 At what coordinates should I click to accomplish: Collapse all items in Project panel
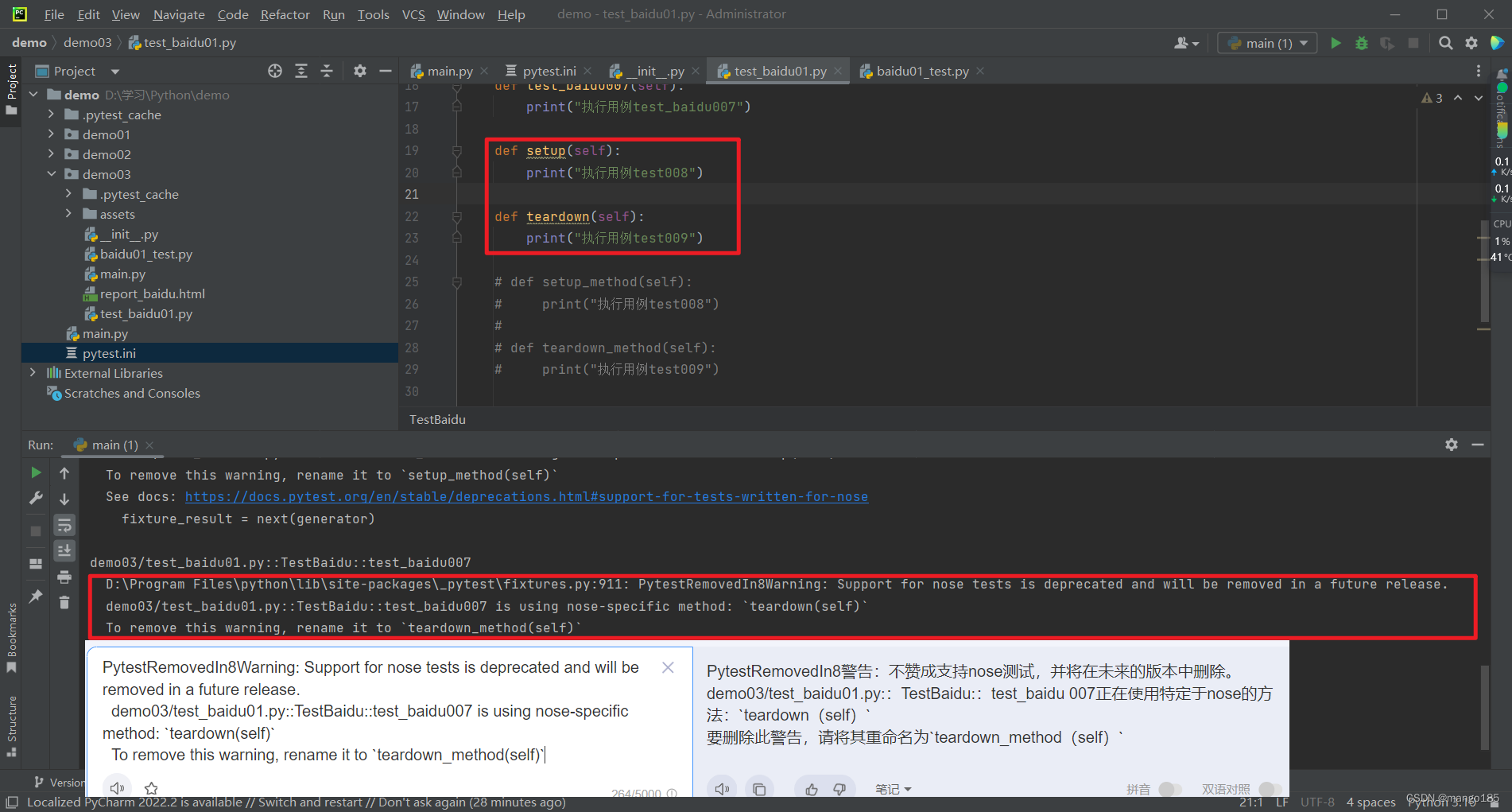pyautogui.click(x=327, y=71)
